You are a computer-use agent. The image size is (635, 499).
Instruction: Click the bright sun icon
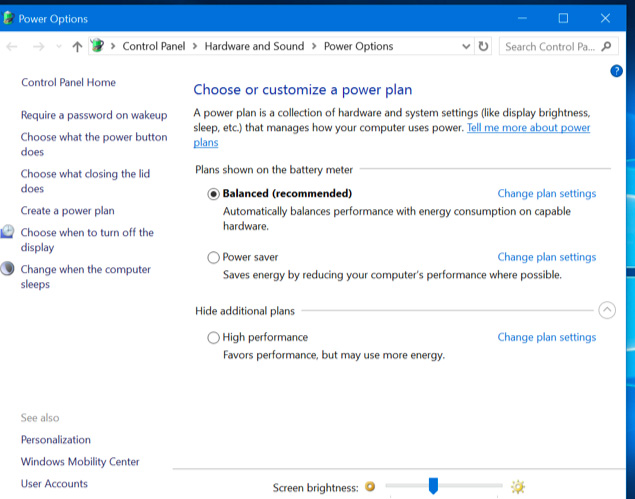click(x=518, y=486)
